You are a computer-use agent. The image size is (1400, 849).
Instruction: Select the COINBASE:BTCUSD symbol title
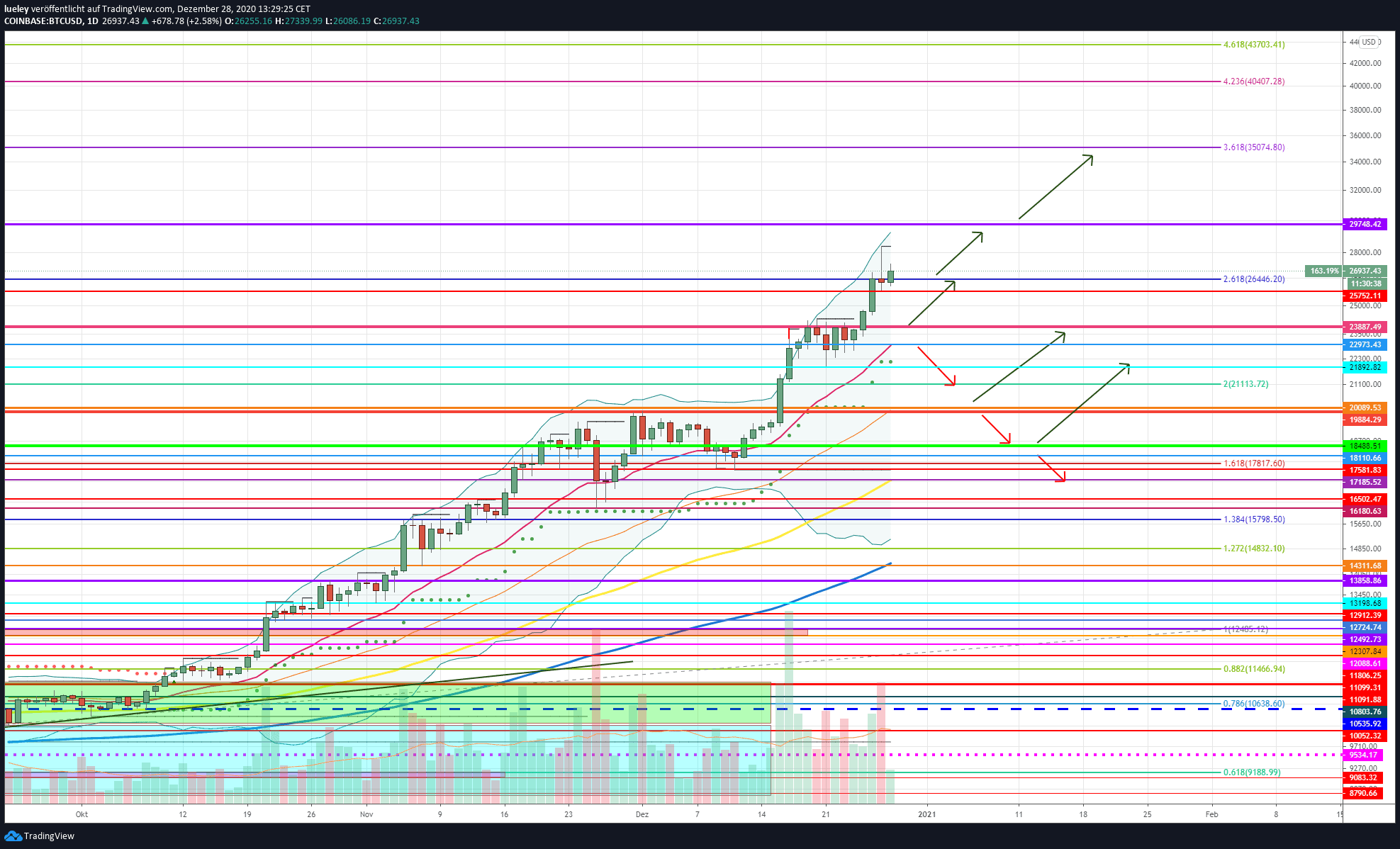43,21
